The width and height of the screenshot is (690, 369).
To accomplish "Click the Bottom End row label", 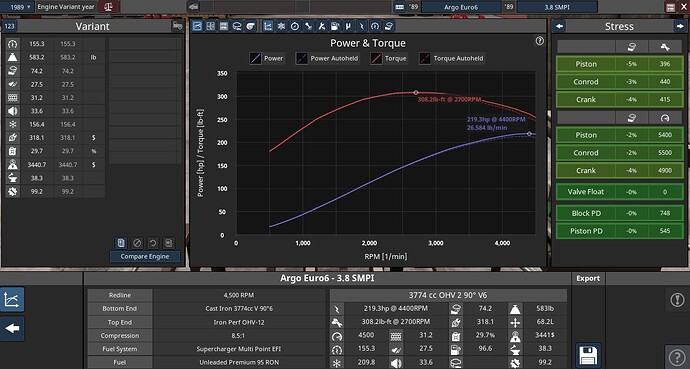I will point(120,309).
